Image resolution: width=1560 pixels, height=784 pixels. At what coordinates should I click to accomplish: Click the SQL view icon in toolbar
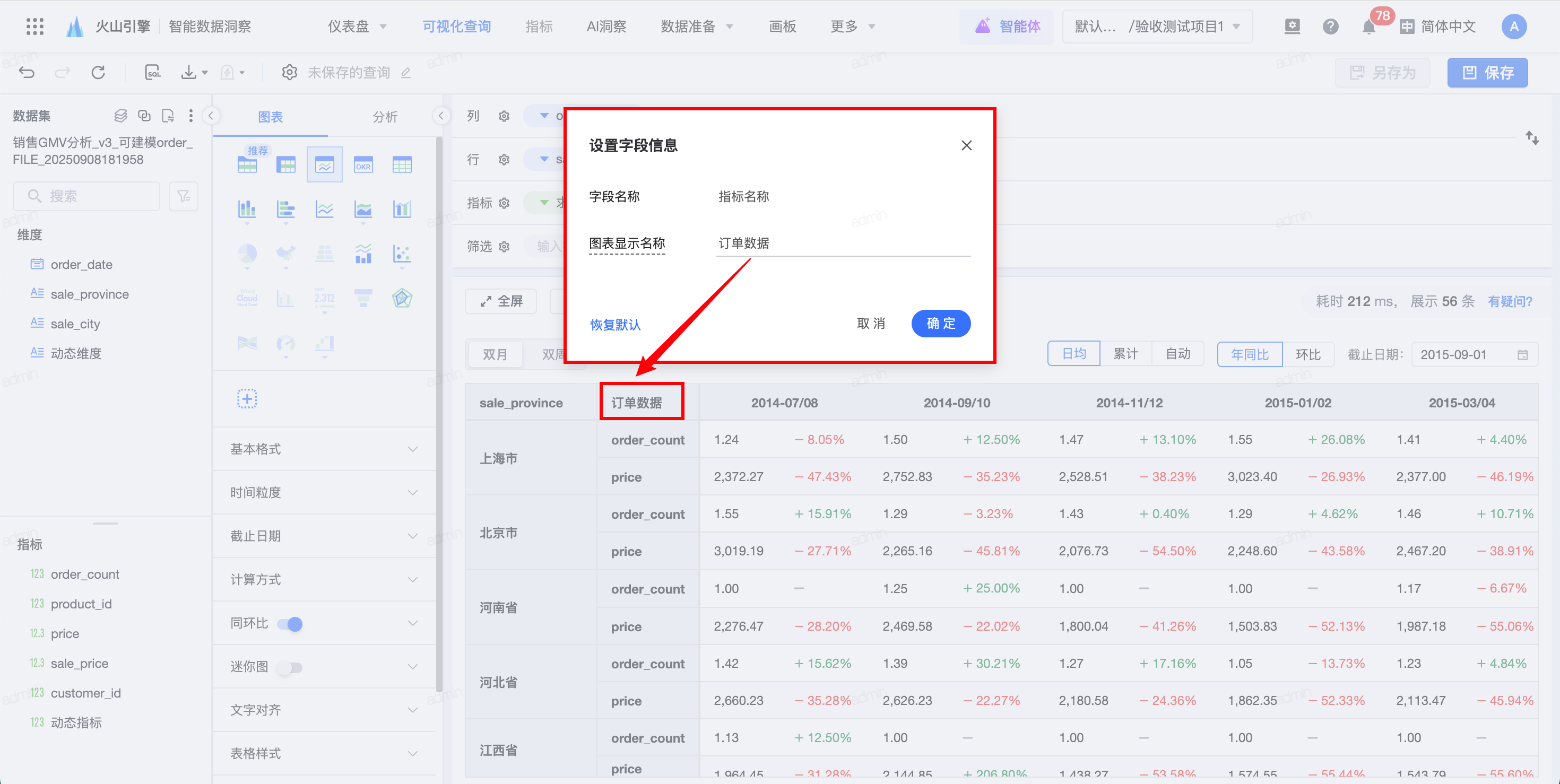coord(153,73)
